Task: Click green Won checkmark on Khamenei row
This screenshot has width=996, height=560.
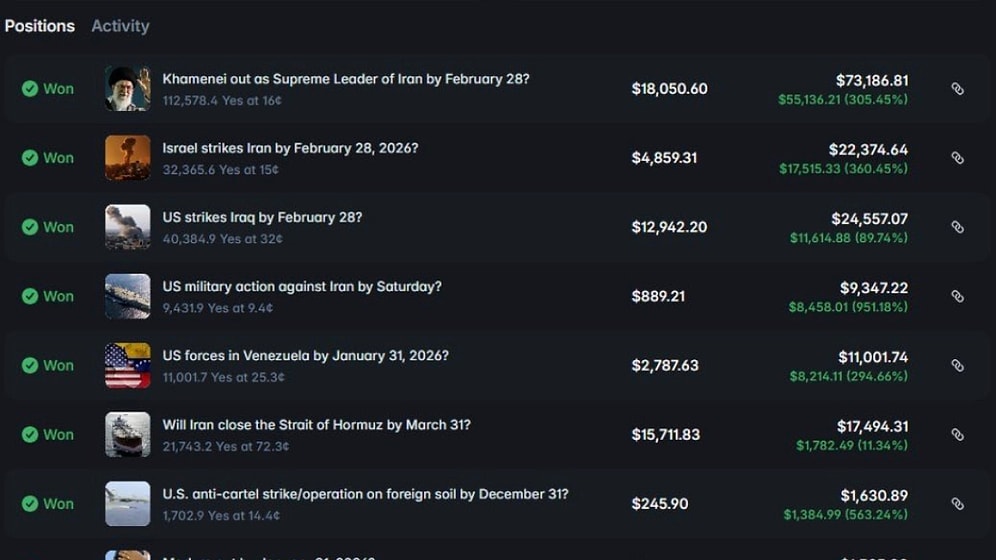Action: coord(30,89)
